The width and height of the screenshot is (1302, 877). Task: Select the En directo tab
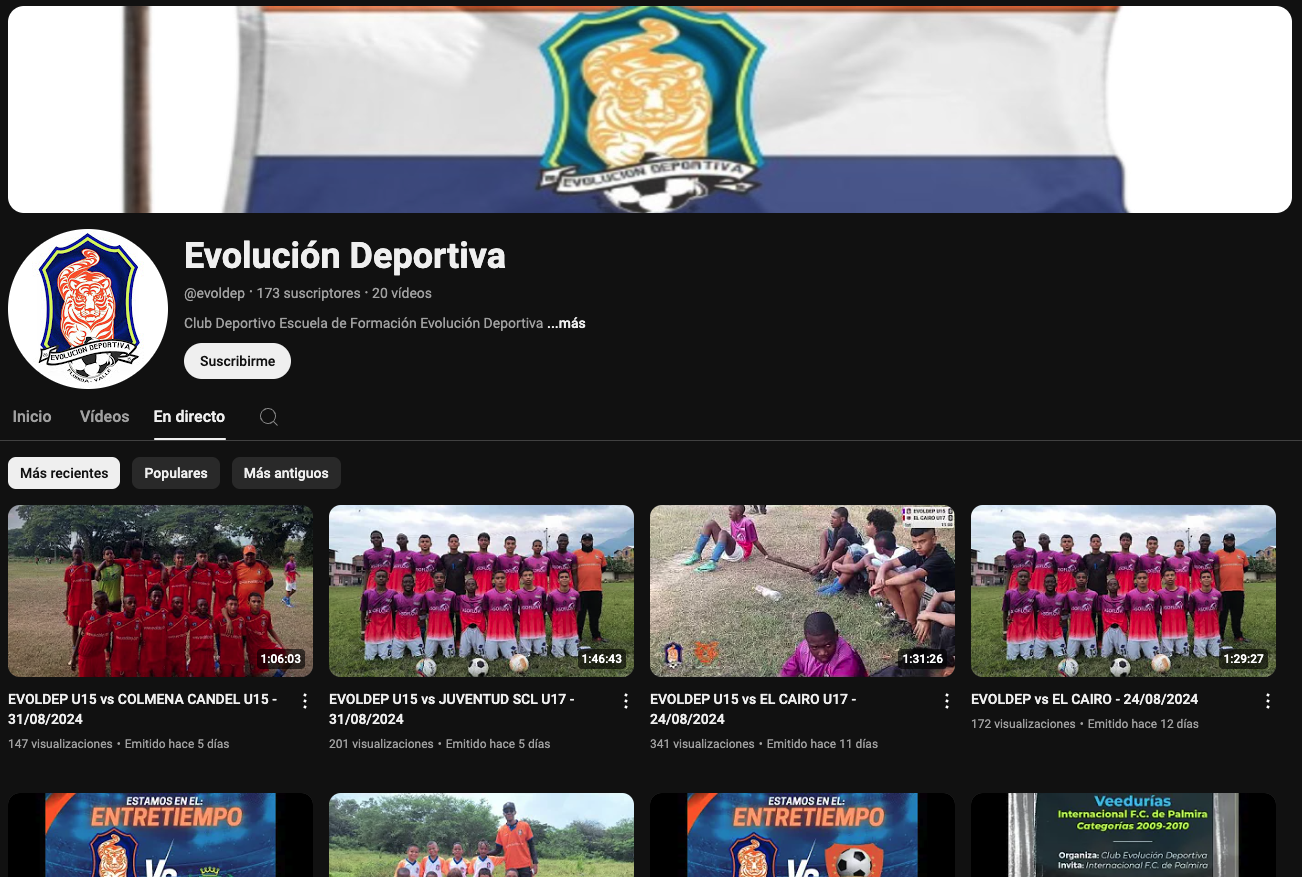[x=189, y=416]
